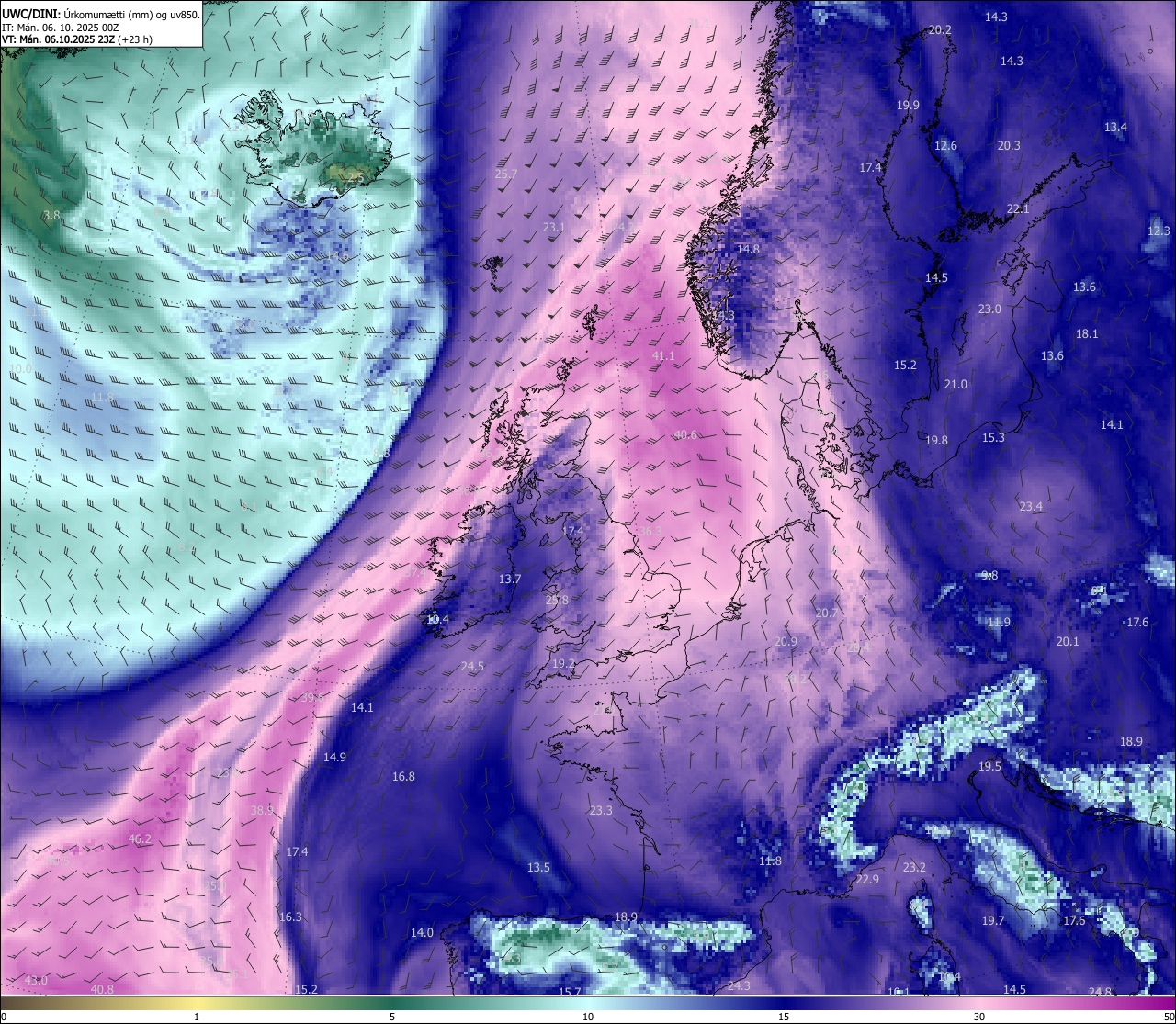Click the 20.2 value label
1176x1024 pixels.
pos(940,29)
